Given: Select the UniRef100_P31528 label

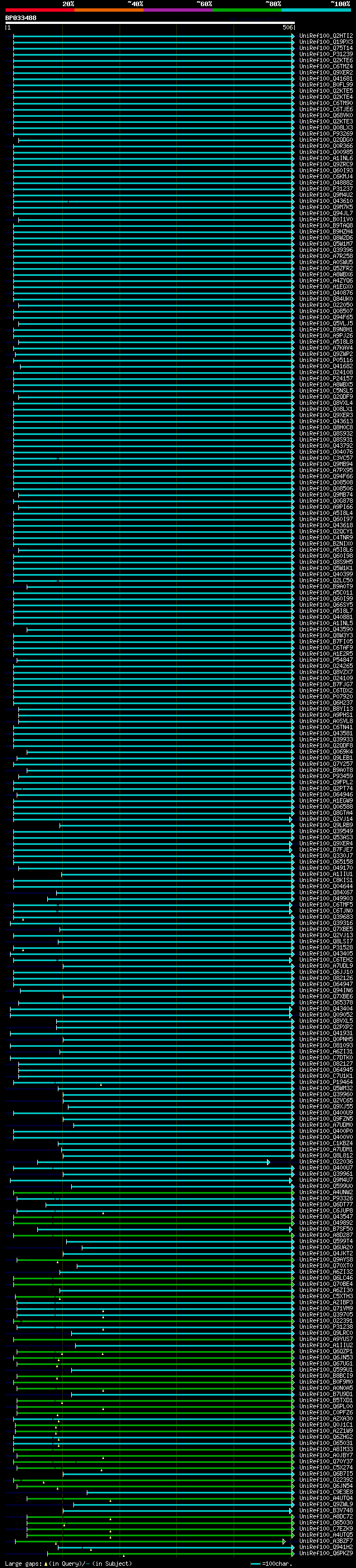Looking at the screenshot, I should (326, 948).
